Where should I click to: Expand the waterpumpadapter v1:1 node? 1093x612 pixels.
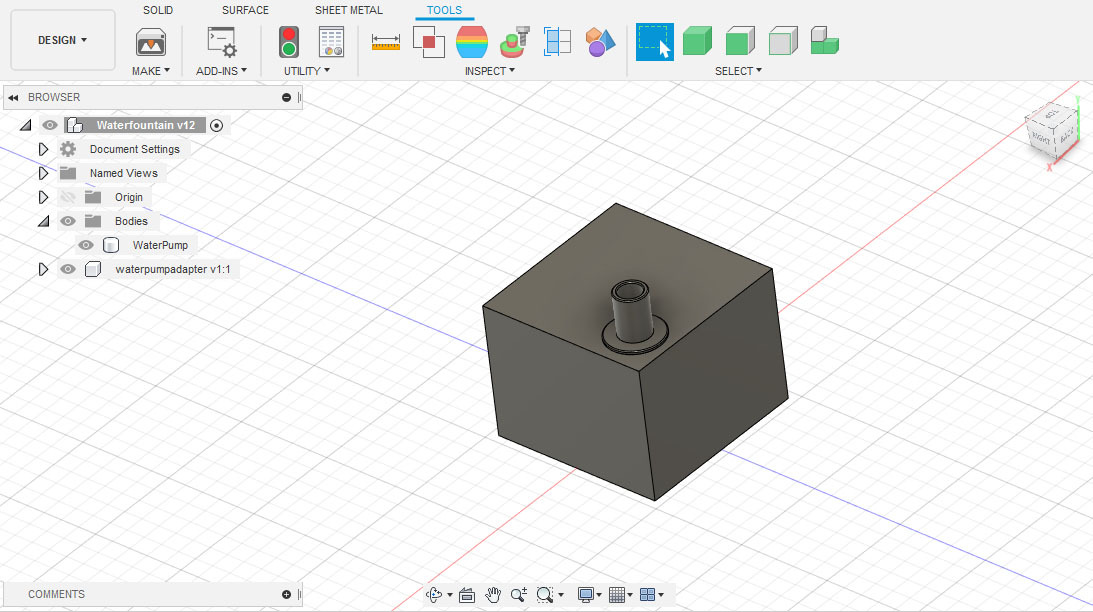tap(43, 269)
